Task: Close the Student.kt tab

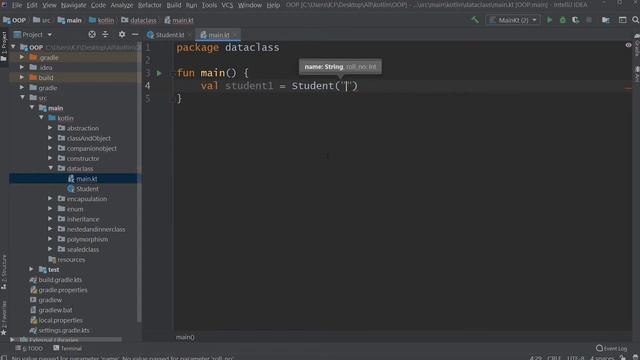Action: pos(190,35)
